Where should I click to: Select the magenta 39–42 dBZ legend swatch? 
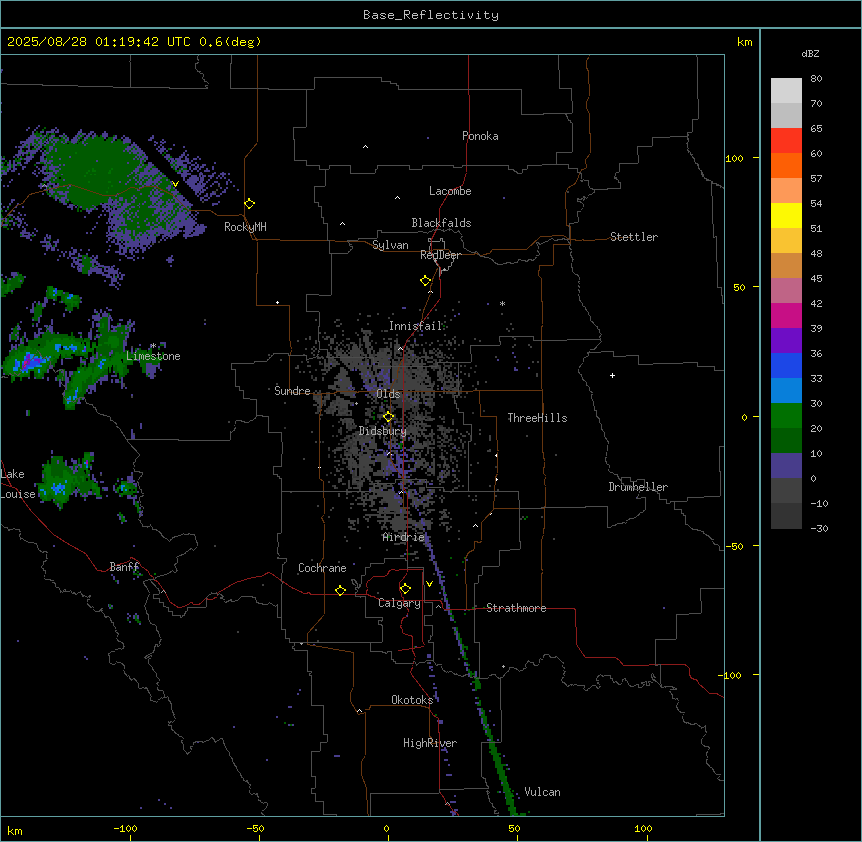tap(786, 316)
